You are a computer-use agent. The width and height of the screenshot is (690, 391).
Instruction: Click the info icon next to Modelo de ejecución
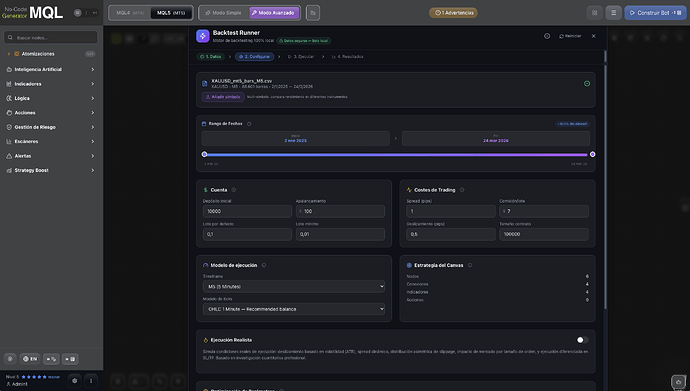pos(264,265)
